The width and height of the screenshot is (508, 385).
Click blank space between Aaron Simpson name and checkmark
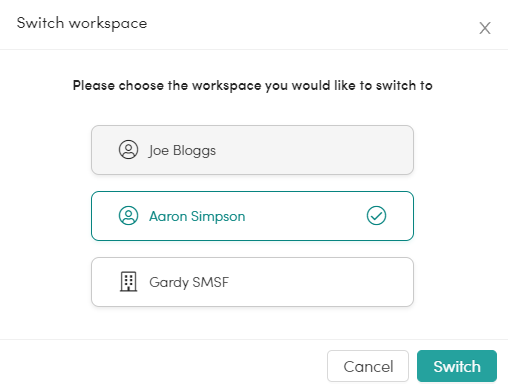pos(305,216)
